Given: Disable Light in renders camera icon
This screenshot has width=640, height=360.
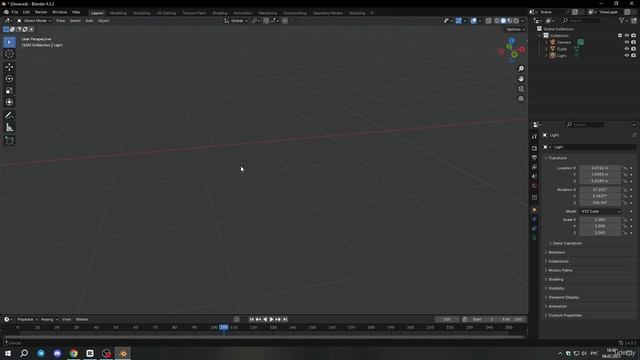Looking at the screenshot, I should click(633, 55).
